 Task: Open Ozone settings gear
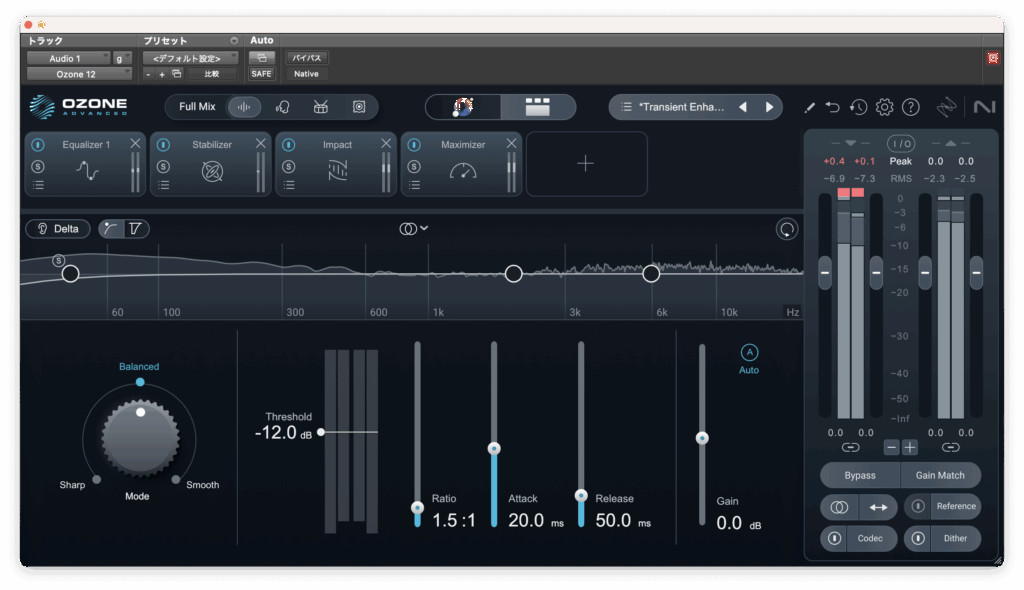coord(884,107)
